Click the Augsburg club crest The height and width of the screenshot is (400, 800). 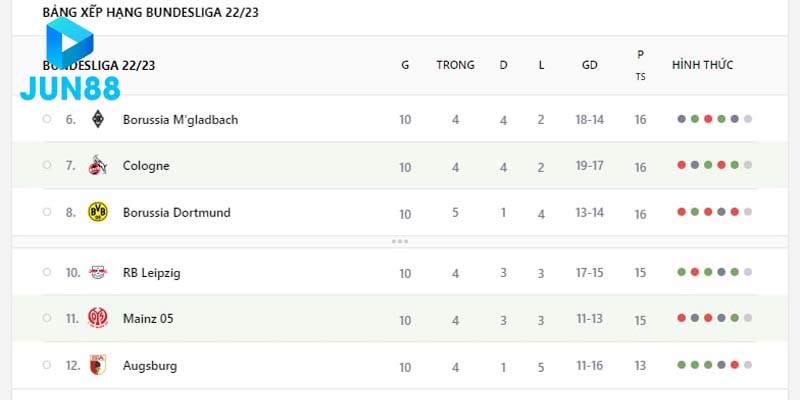(98, 366)
